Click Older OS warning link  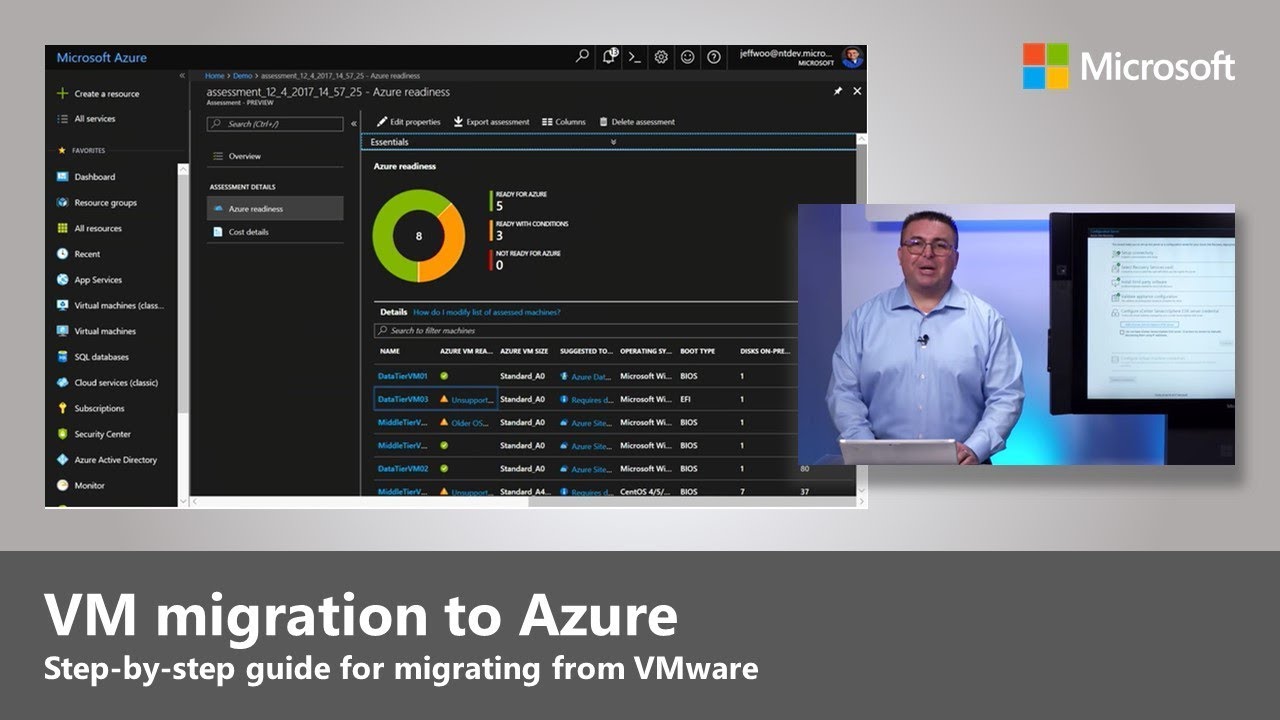(469, 423)
